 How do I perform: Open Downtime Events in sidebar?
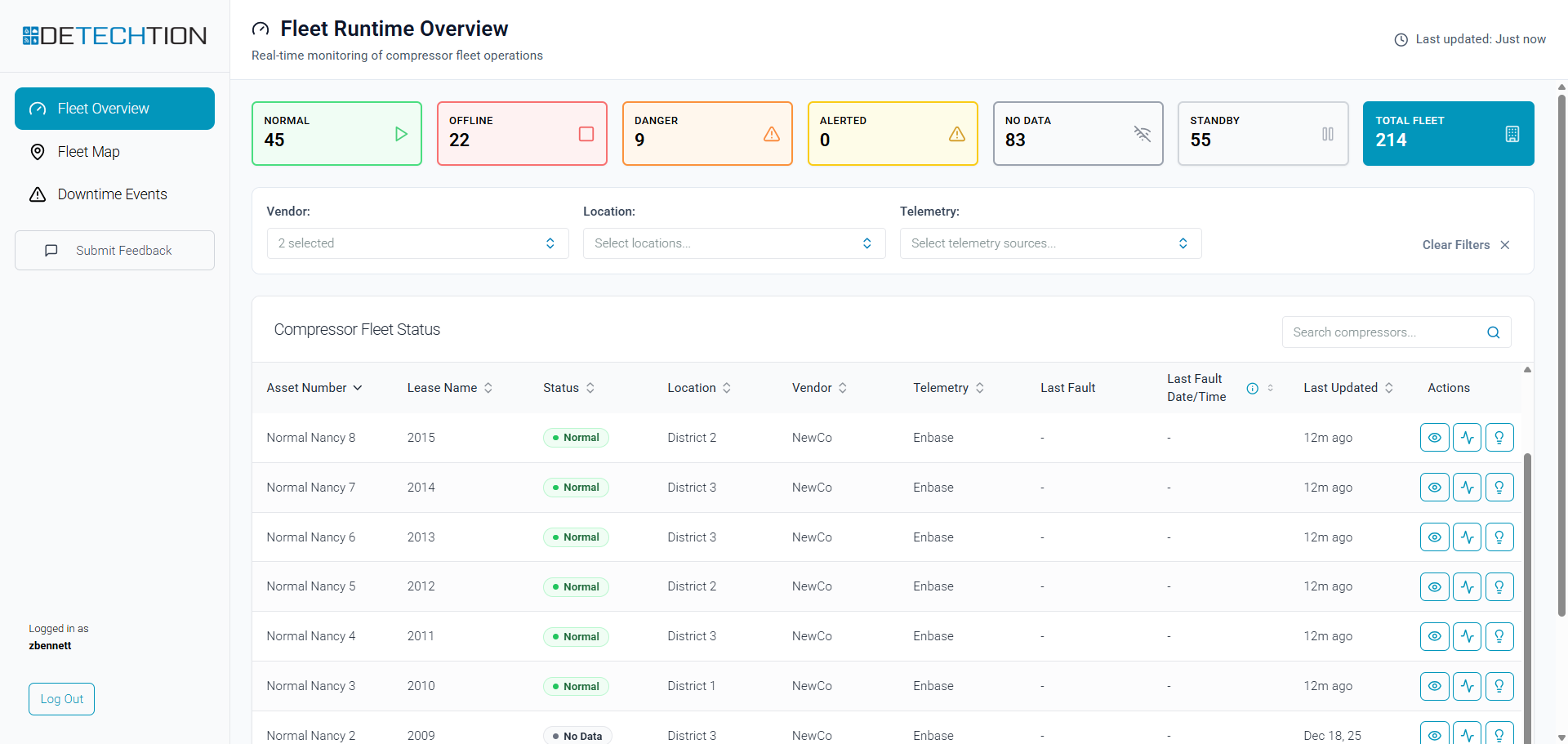(x=112, y=194)
